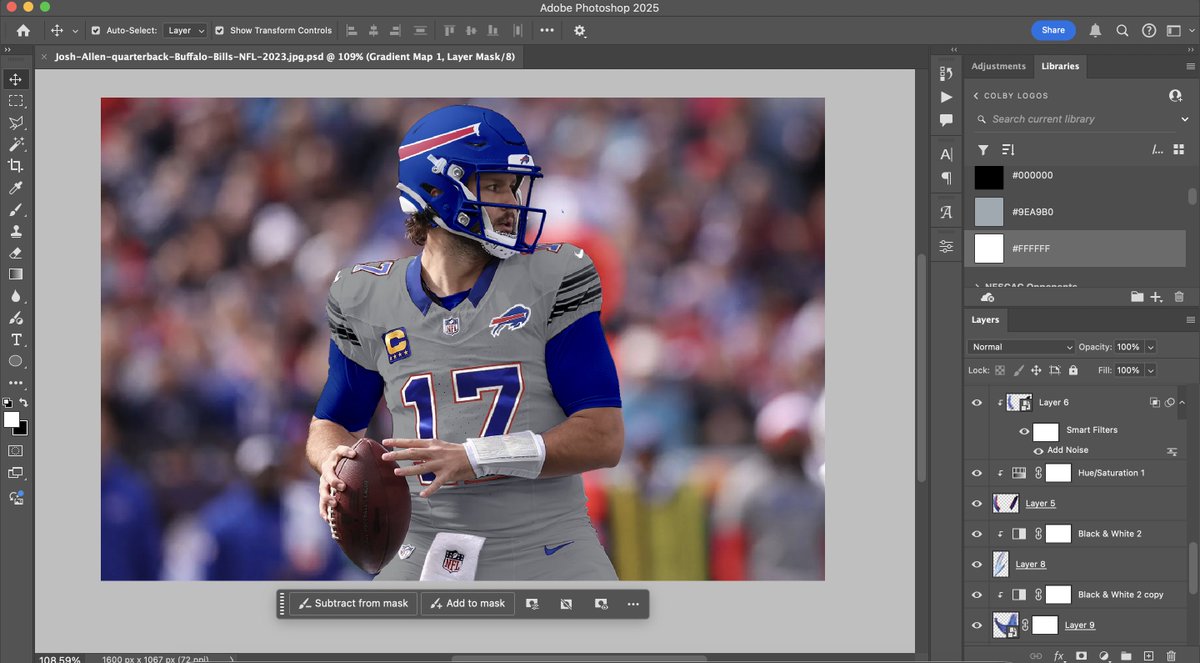Click Add to mask button
This screenshot has height=663, width=1200.
pos(467,604)
